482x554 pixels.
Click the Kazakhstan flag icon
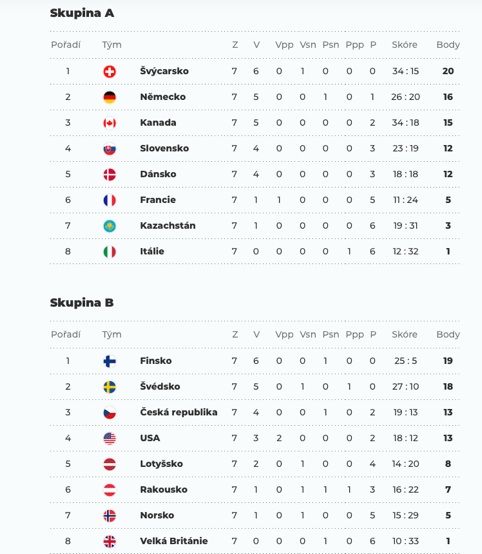(110, 226)
